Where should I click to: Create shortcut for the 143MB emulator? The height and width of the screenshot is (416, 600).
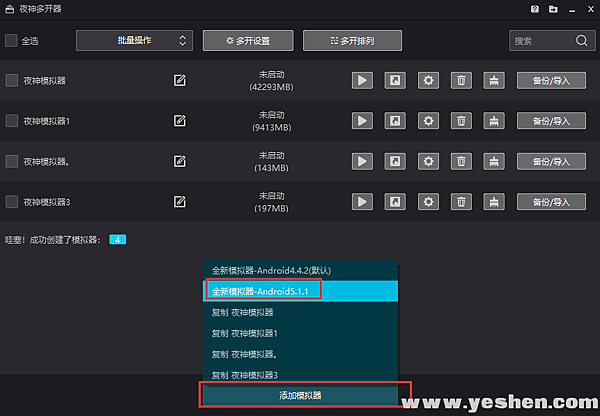(x=395, y=161)
